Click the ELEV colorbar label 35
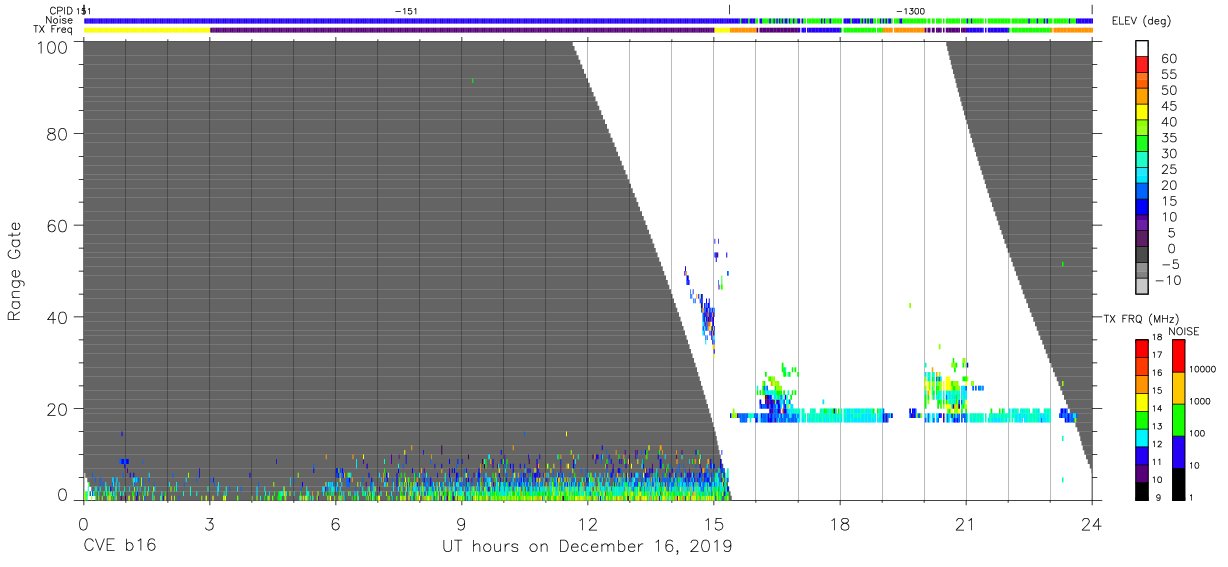The image size is (1228, 567). click(x=1169, y=137)
